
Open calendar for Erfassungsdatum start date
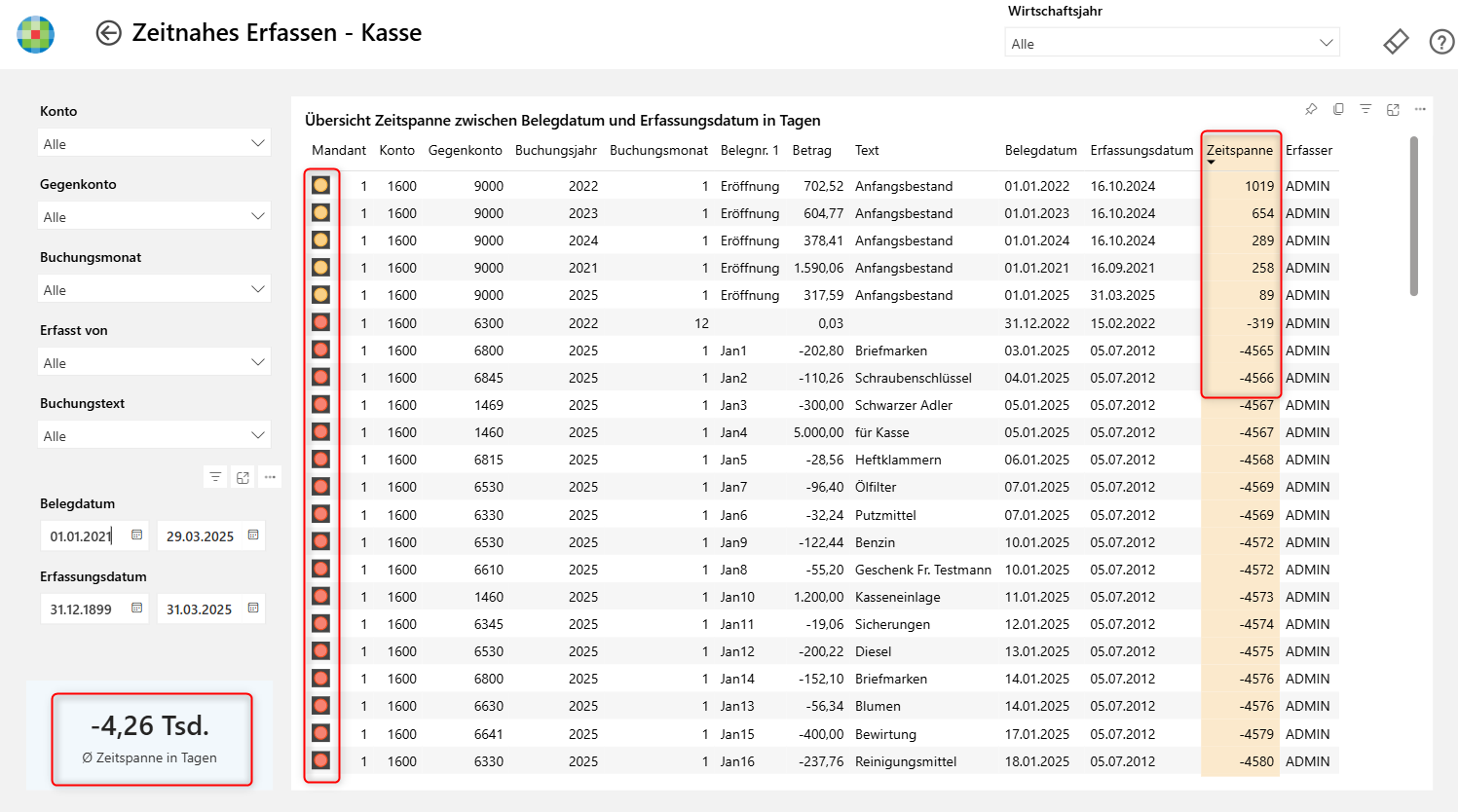tap(137, 609)
